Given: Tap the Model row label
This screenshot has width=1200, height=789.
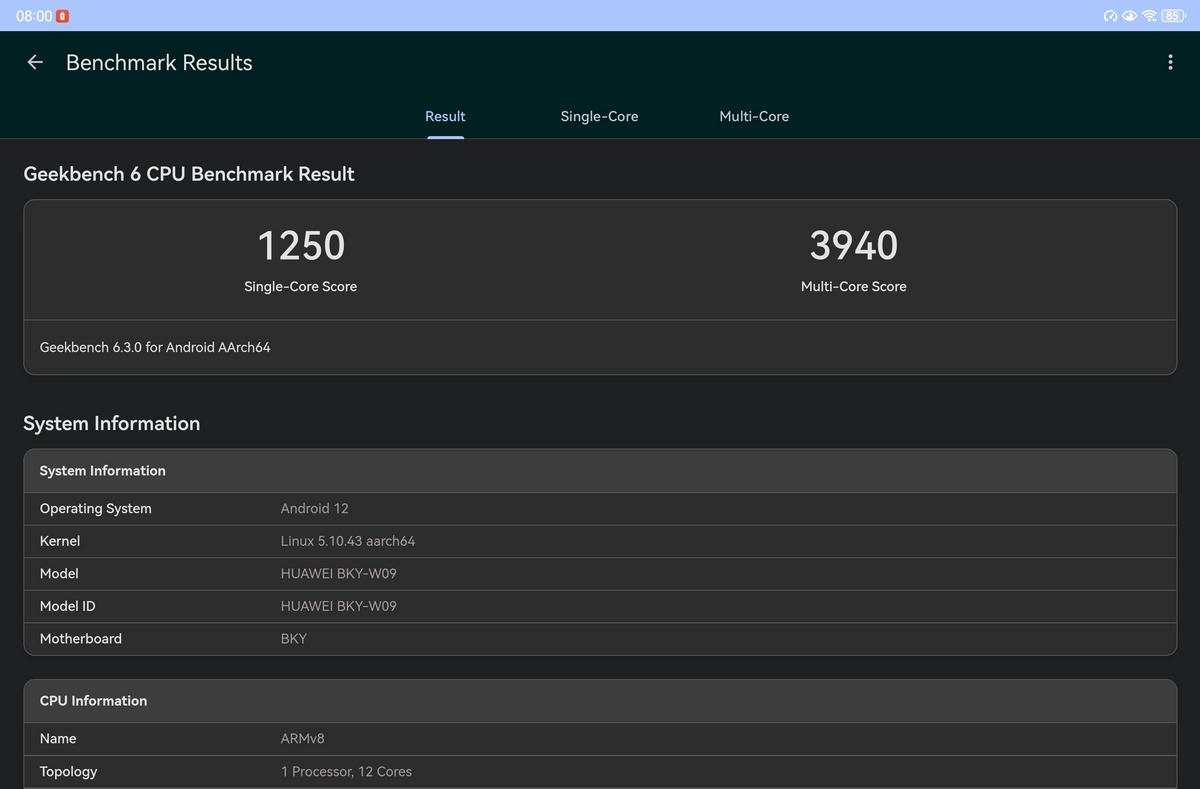Looking at the screenshot, I should pyautogui.click(x=59, y=573).
